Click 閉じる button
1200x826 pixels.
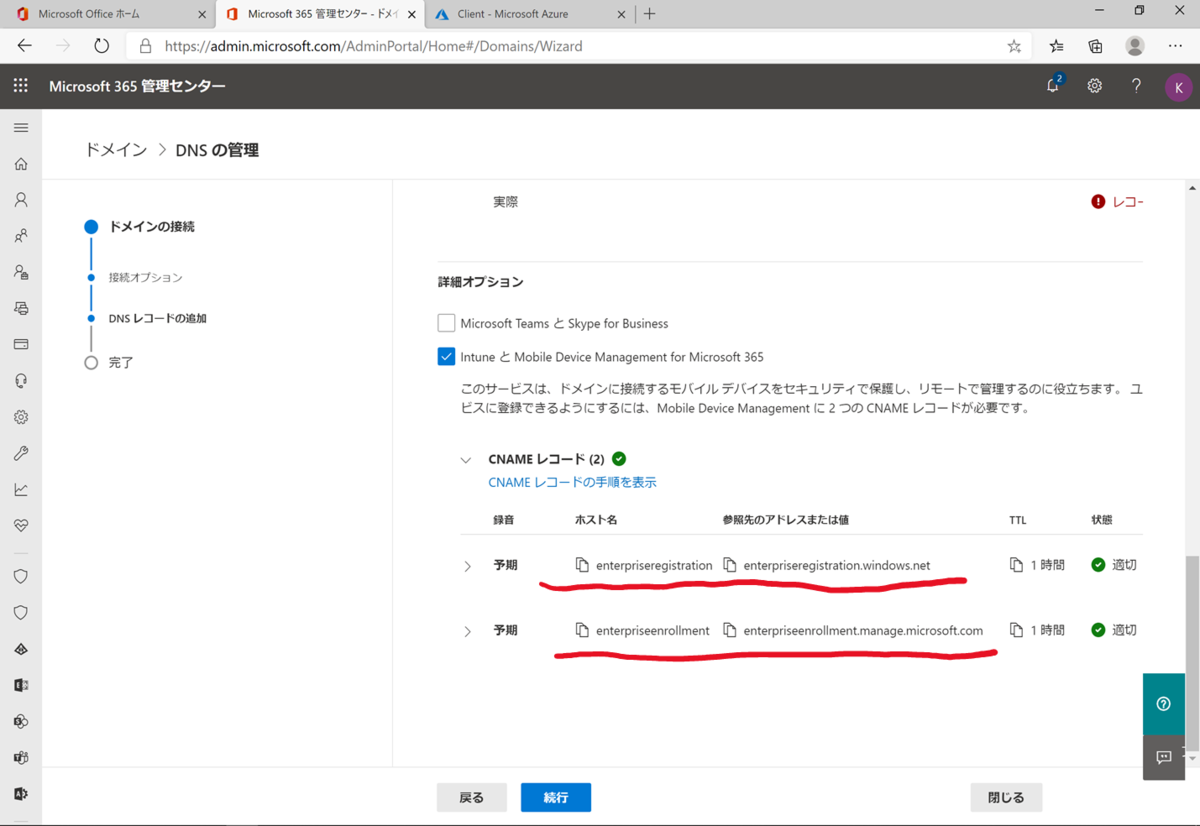[x=1006, y=797]
